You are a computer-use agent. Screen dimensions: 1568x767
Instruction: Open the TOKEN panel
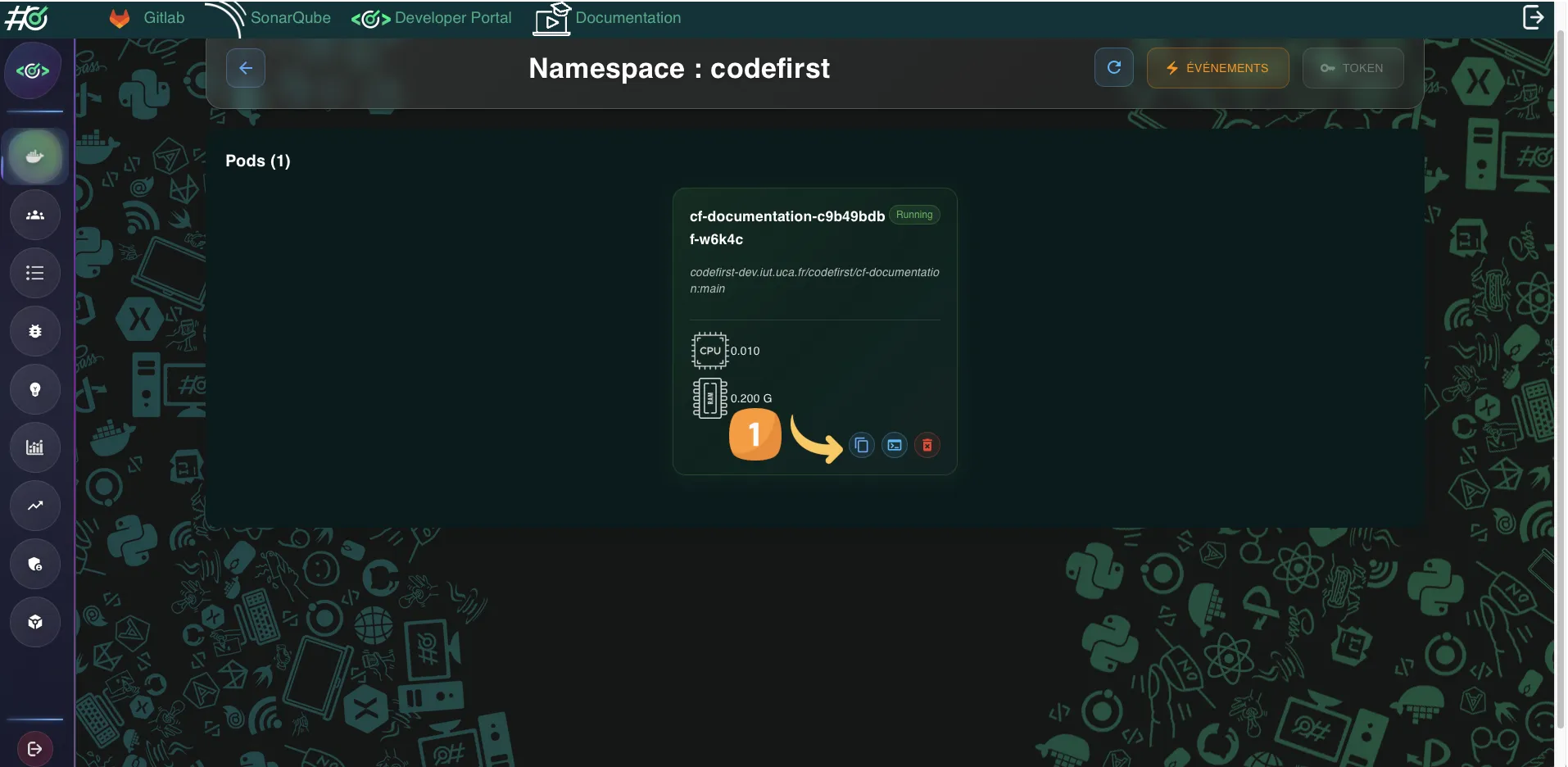click(x=1353, y=68)
